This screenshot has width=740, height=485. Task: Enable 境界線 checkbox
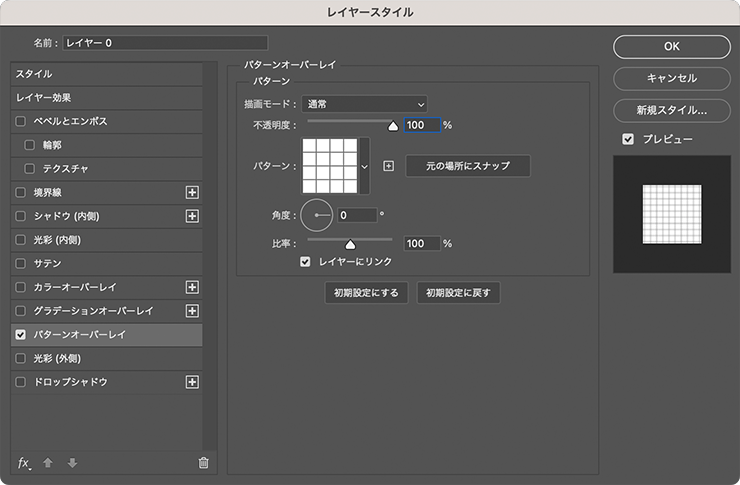click(x=21, y=192)
